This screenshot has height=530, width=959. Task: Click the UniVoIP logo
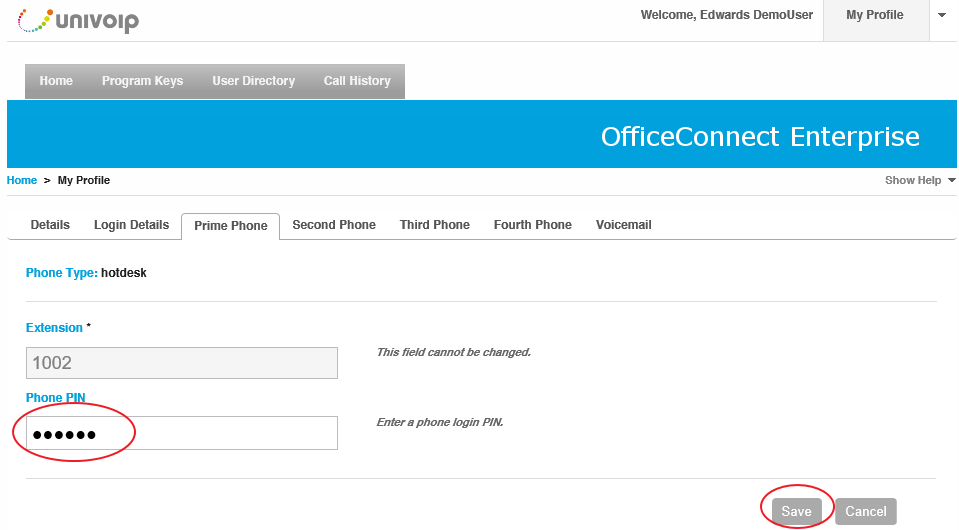pyautogui.click(x=78, y=21)
